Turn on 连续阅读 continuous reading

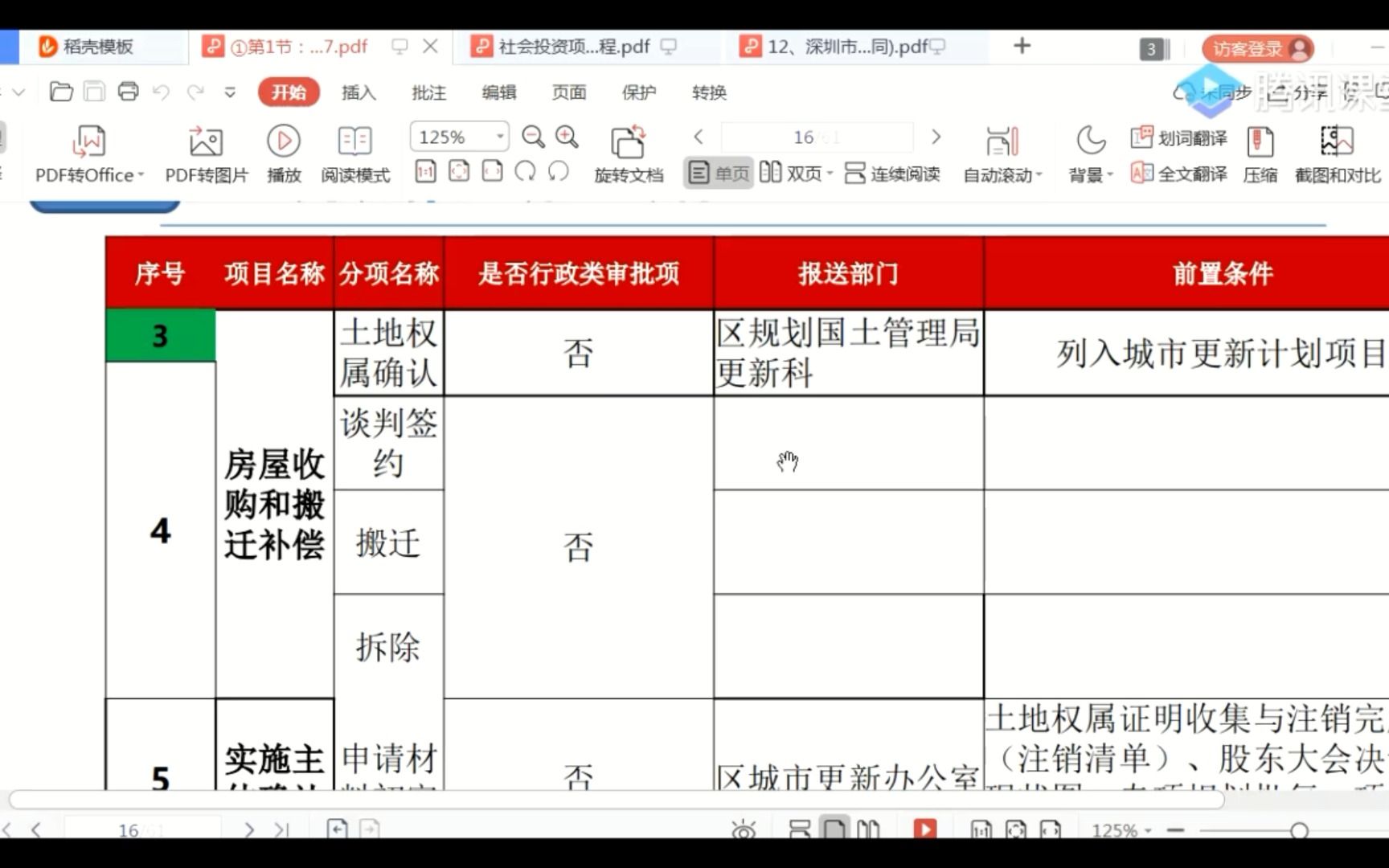click(891, 172)
